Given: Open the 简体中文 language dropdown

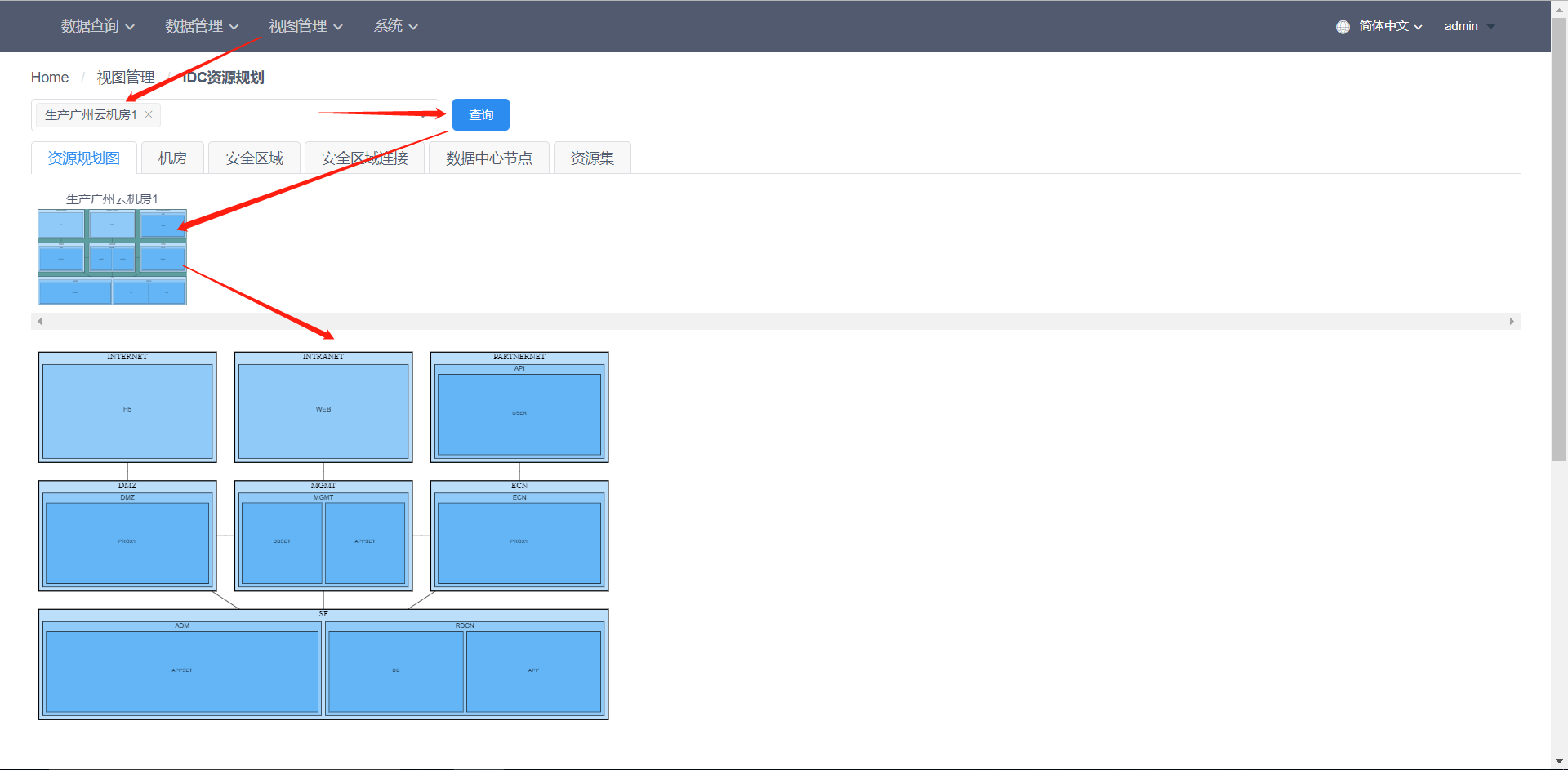Looking at the screenshot, I should 1390,26.
